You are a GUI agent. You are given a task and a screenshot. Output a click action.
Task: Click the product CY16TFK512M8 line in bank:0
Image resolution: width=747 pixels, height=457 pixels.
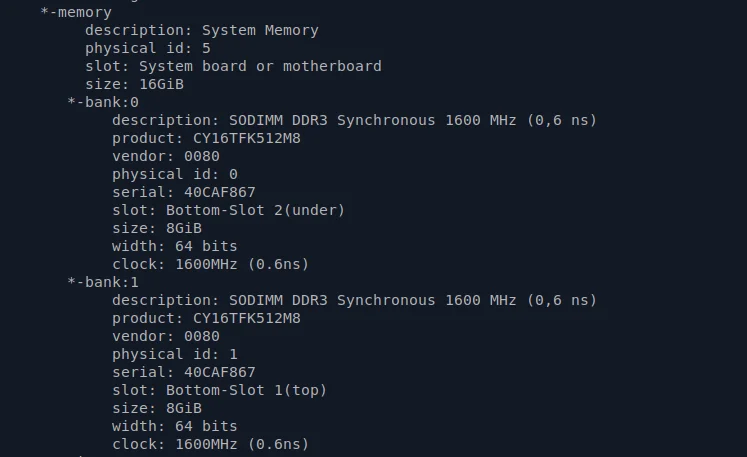click(x=206, y=138)
